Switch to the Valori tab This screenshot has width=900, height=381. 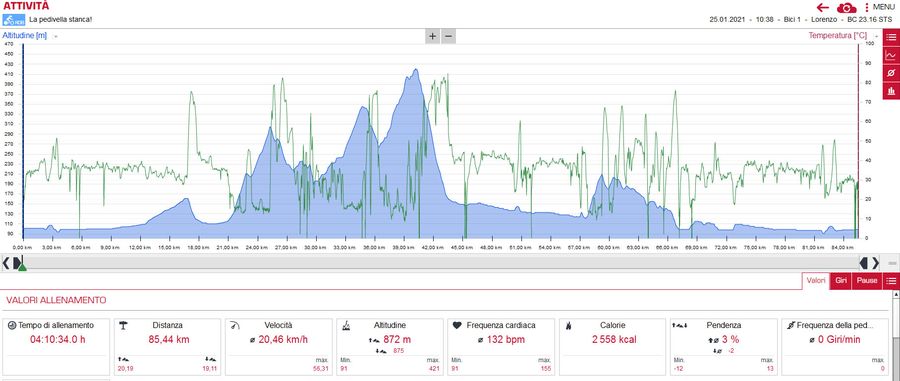pos(816,281)
